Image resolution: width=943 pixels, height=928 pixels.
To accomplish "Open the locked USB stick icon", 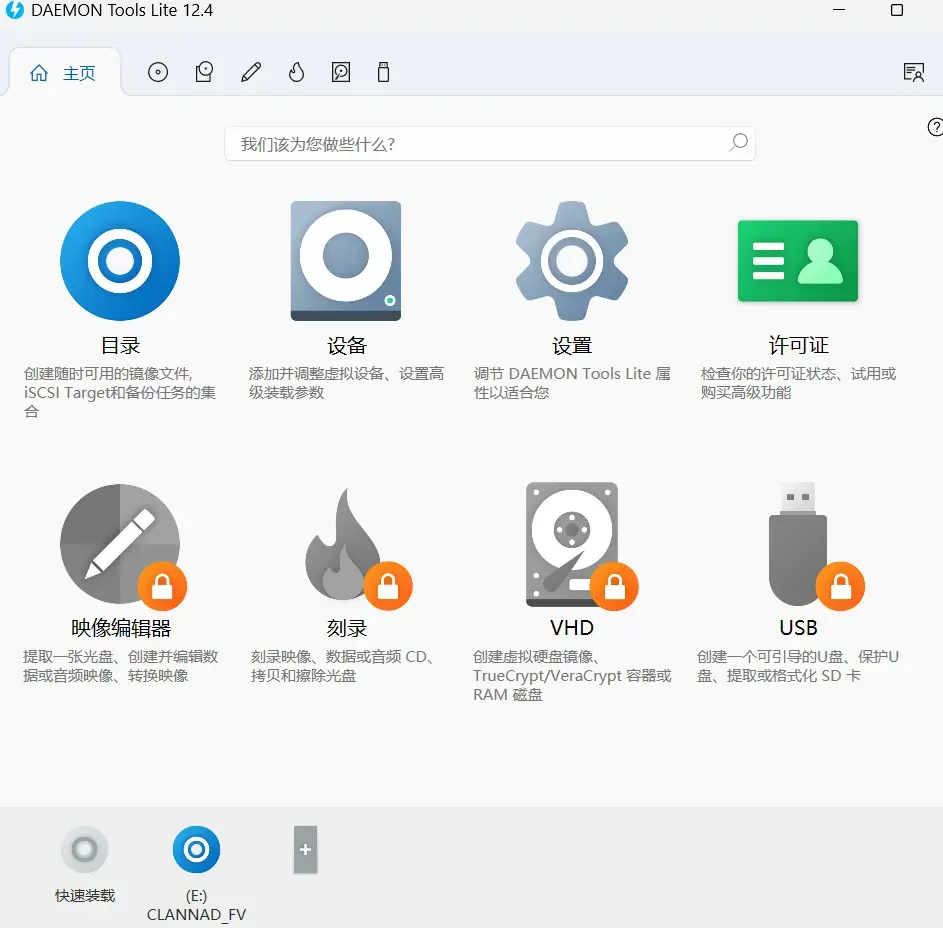I will click(815, 545).
